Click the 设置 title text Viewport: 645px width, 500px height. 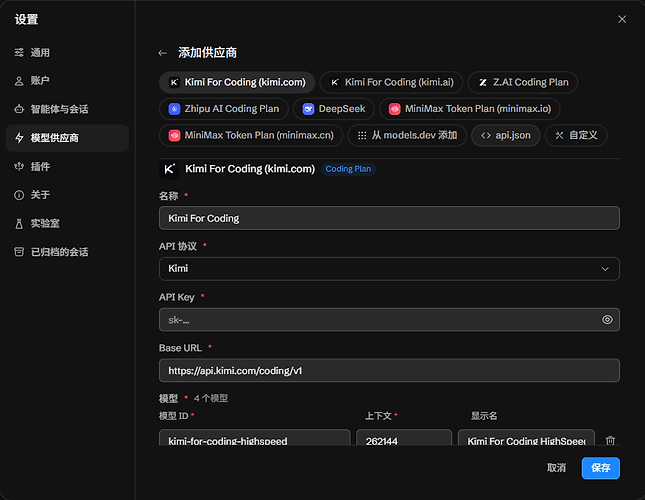coord(26,19)
